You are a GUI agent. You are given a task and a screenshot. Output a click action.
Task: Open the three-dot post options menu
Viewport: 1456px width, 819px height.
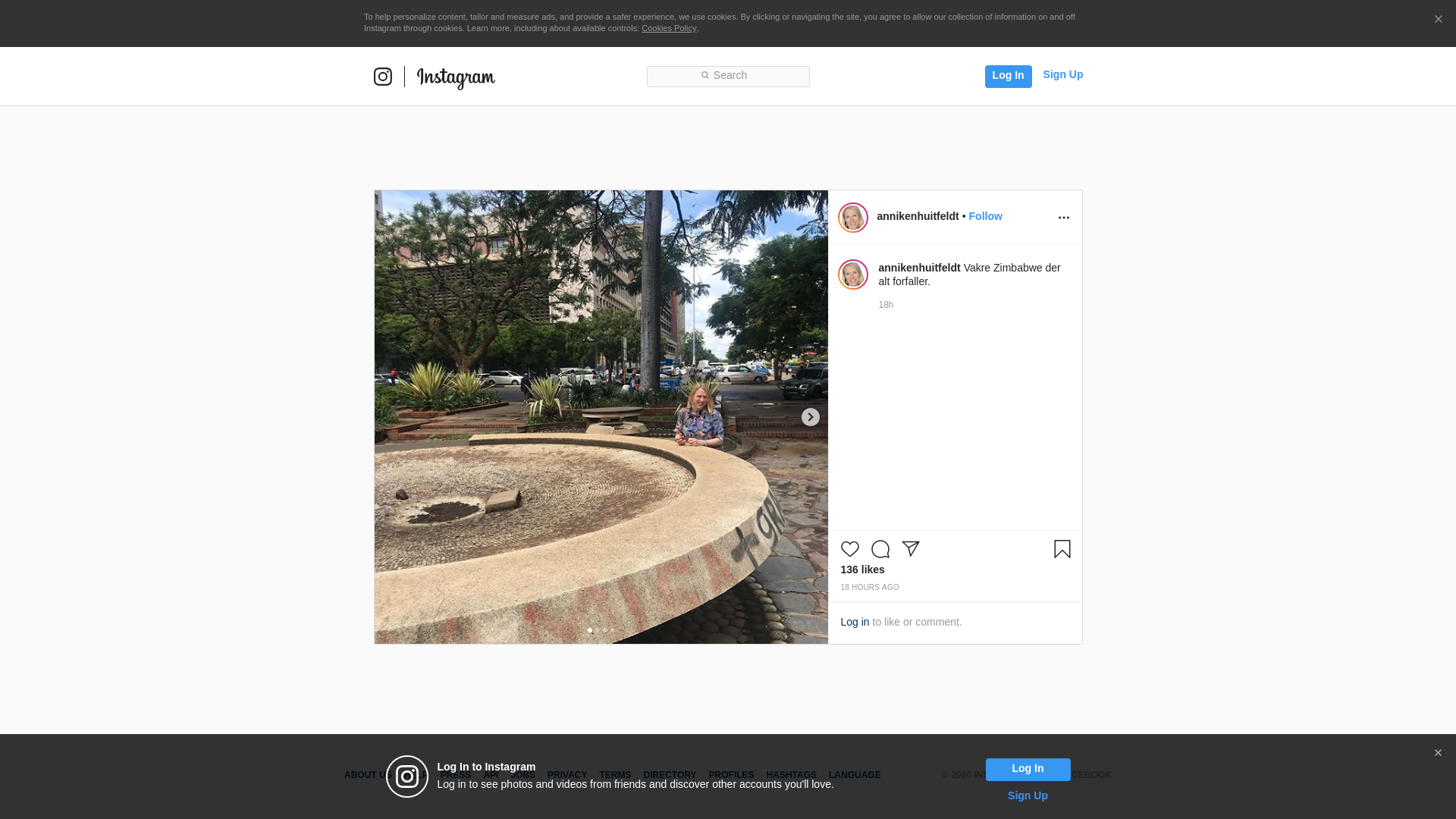1063,218
